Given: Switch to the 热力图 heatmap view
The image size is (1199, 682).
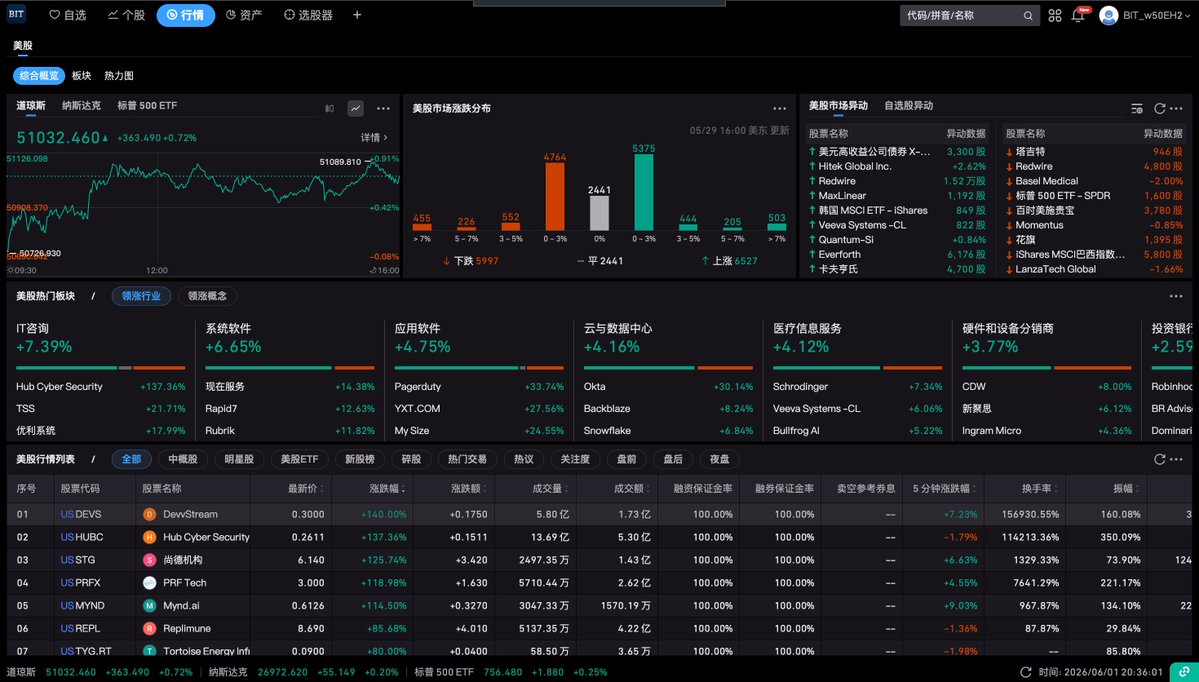Looking at the screenshot, I should point(119,76).
